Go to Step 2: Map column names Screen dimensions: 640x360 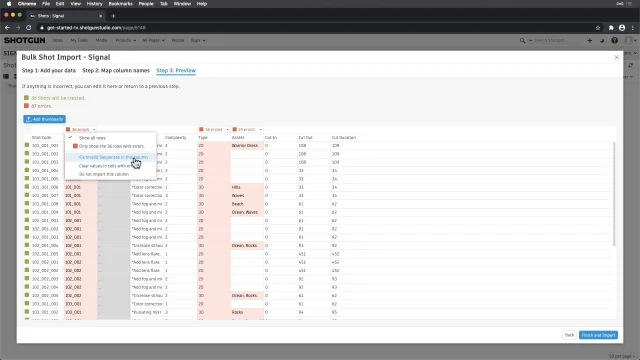(x=116, y=71)
